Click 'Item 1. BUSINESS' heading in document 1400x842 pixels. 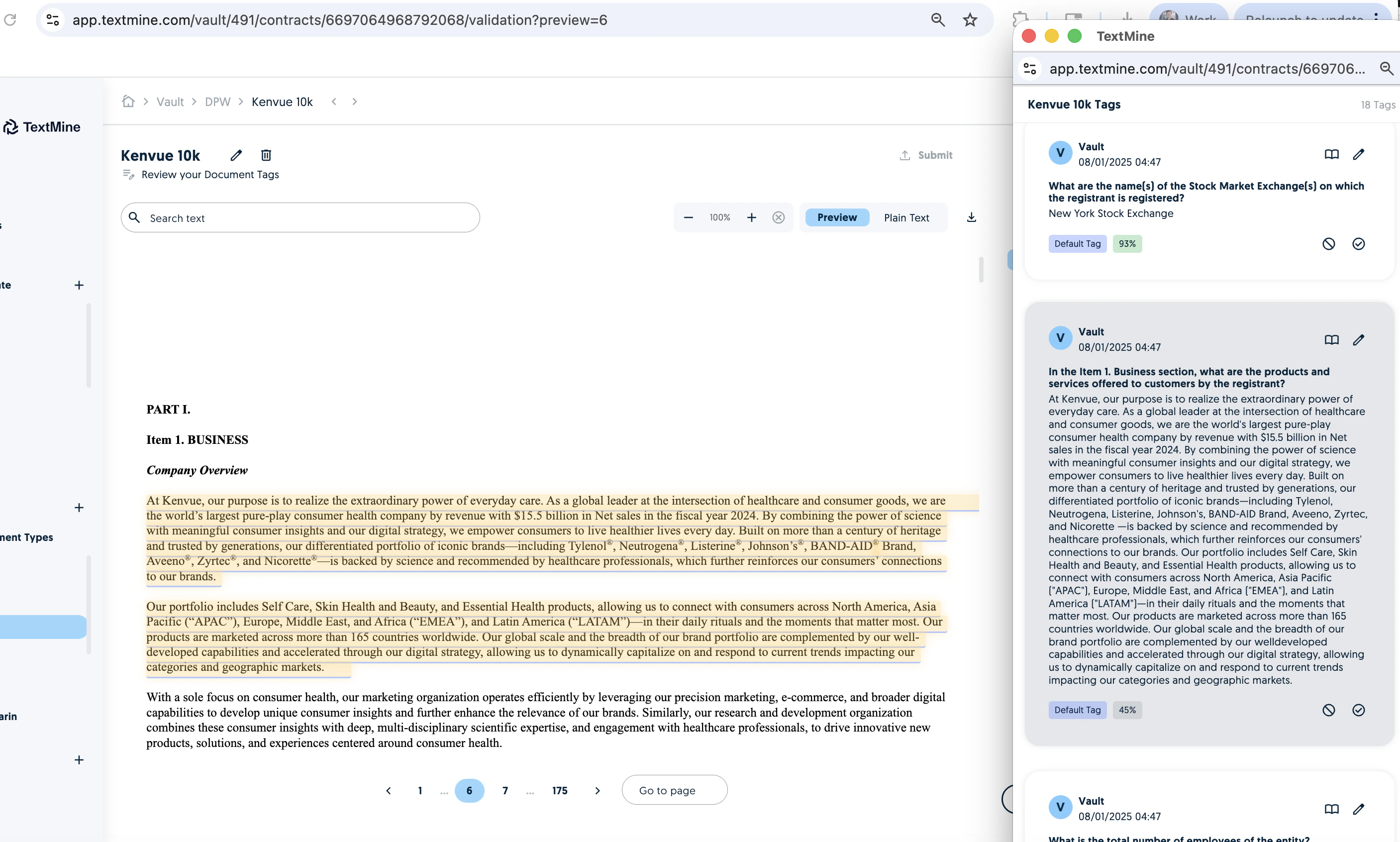198,440
